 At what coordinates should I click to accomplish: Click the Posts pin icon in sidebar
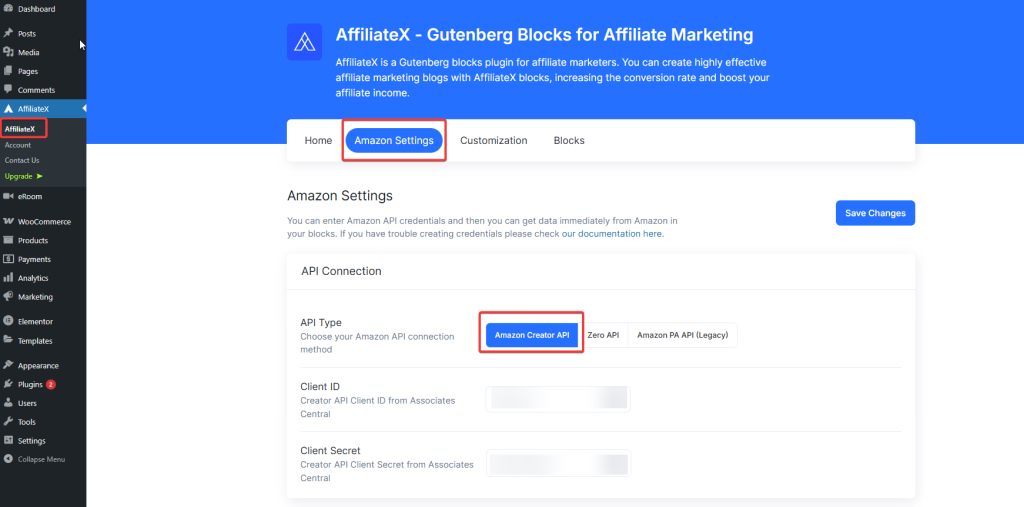click(x=8, y=34)
